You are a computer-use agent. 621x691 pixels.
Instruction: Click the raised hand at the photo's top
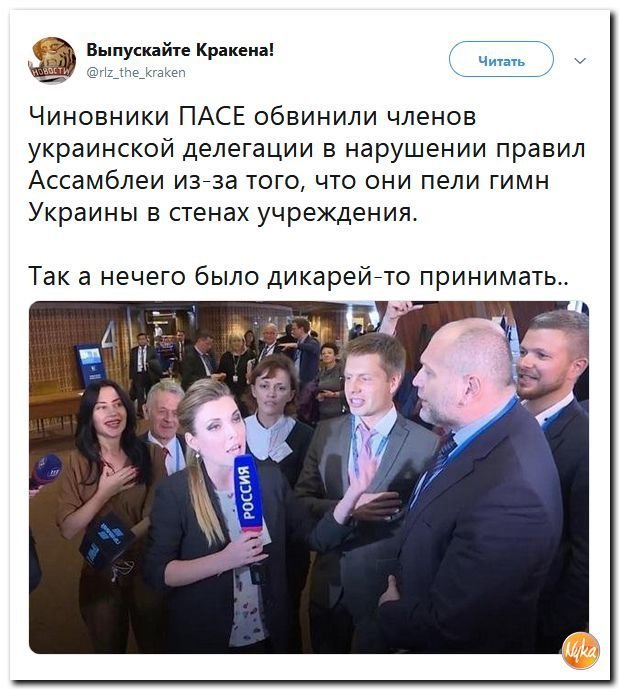point(398,314)
